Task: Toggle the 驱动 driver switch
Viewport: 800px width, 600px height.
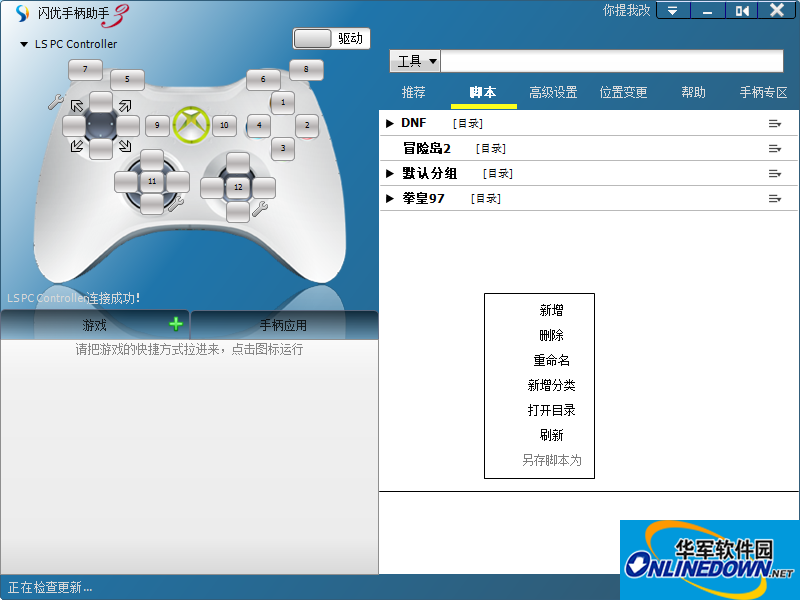Action: pos(331,38)
